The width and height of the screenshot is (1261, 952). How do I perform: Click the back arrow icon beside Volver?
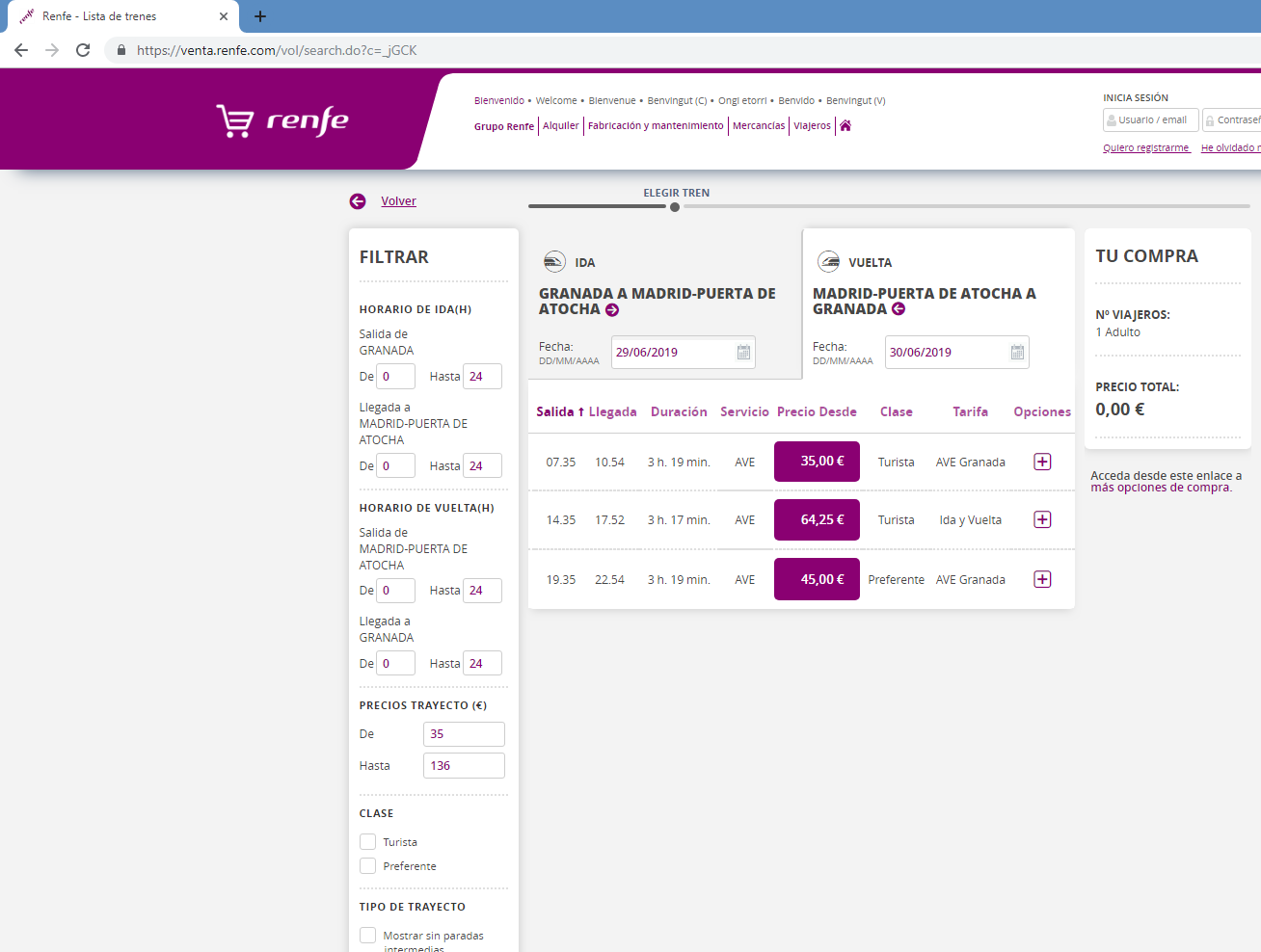[x=358, y=201]
